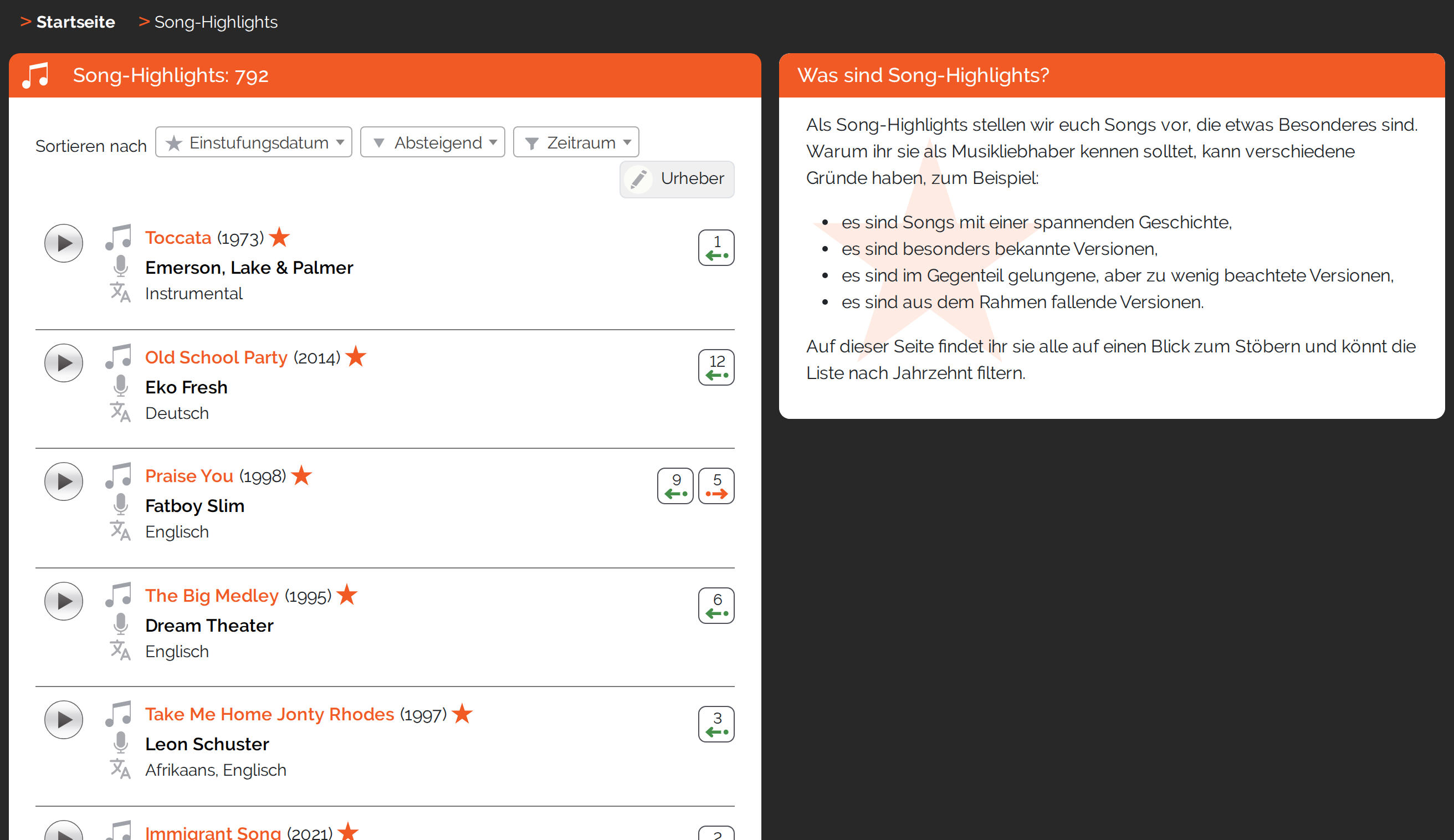Open artist Eko Fresh
Screen dimensions: 1454x840
click(186, 387)
